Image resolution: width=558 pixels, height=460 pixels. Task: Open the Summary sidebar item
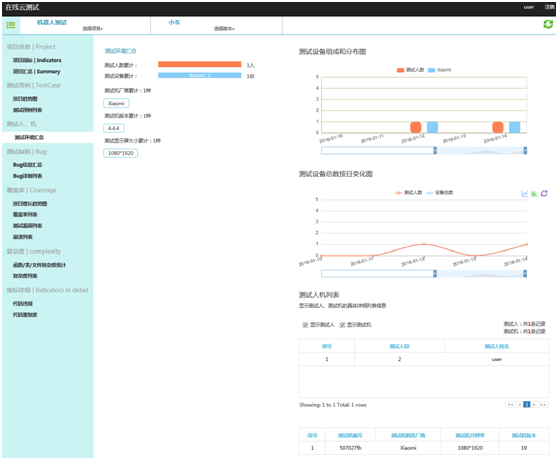37,72
